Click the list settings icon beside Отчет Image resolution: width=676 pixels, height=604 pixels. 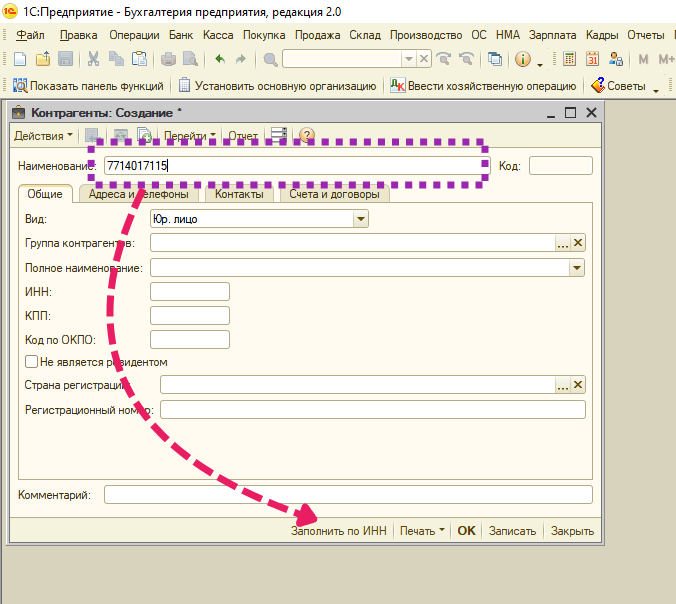click(279, 135)
